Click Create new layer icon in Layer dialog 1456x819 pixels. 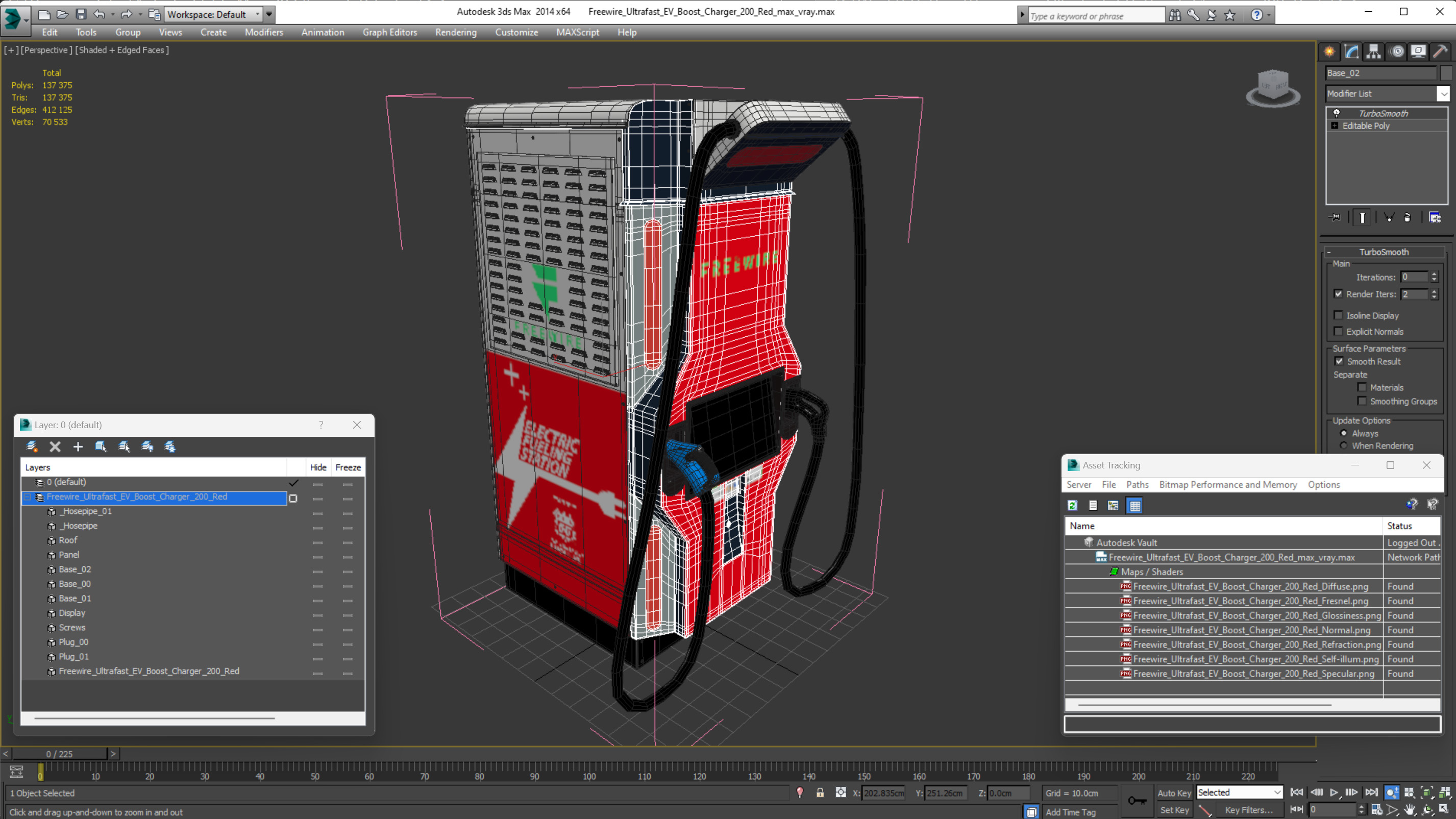coord(32,446)
